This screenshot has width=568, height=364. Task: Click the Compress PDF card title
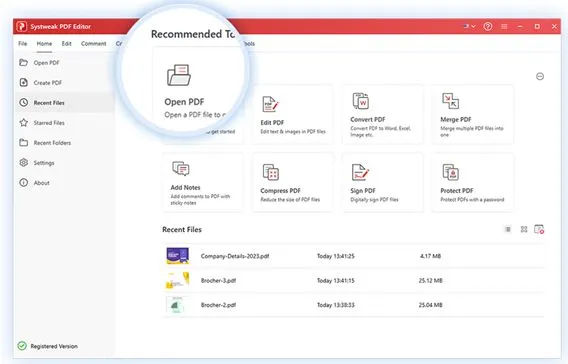280,191
